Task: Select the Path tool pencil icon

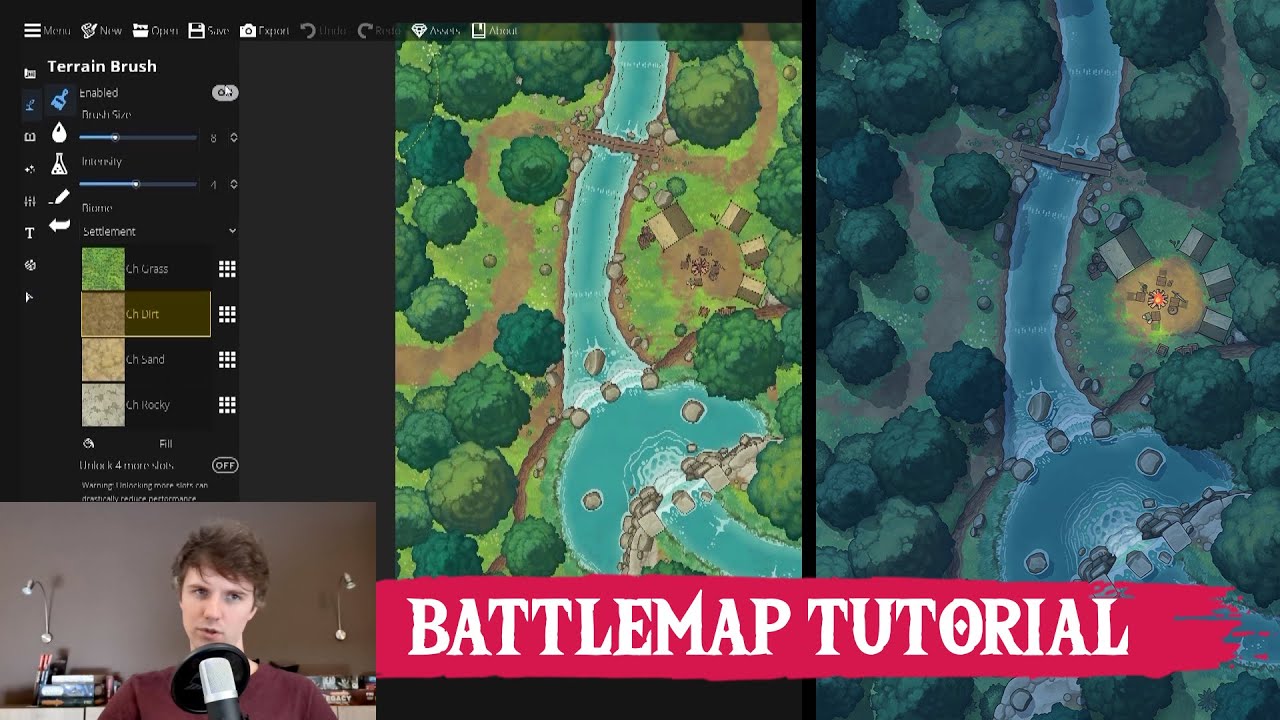Action: point(59,197)
